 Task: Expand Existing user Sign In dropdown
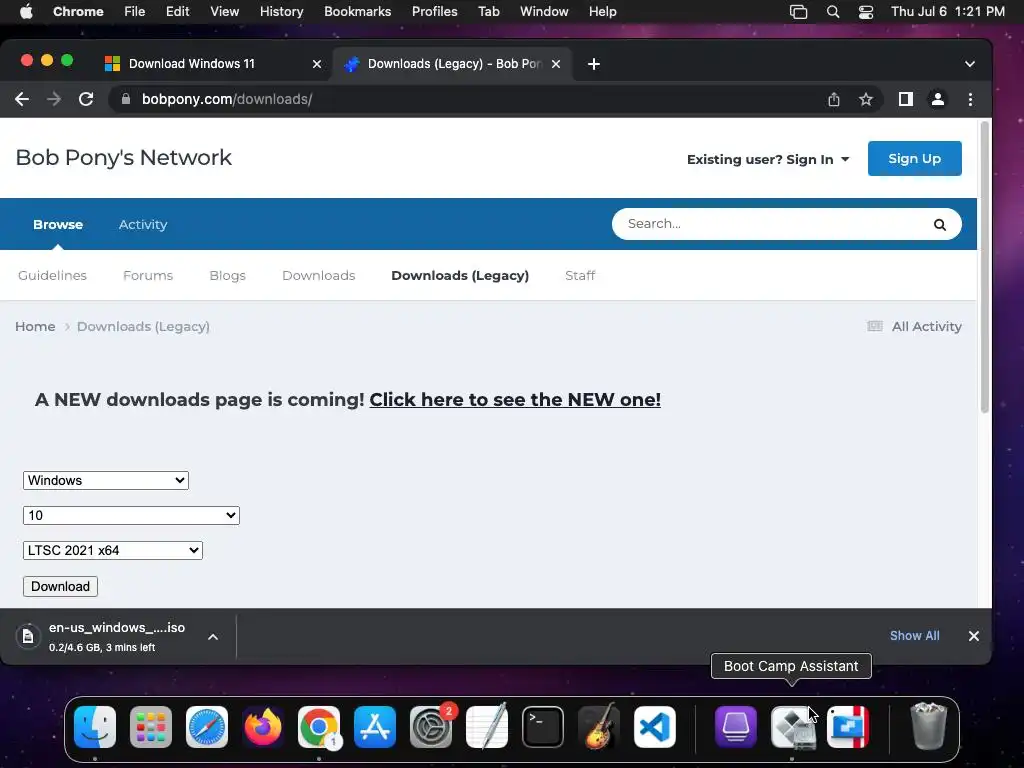tap(768, 159)
